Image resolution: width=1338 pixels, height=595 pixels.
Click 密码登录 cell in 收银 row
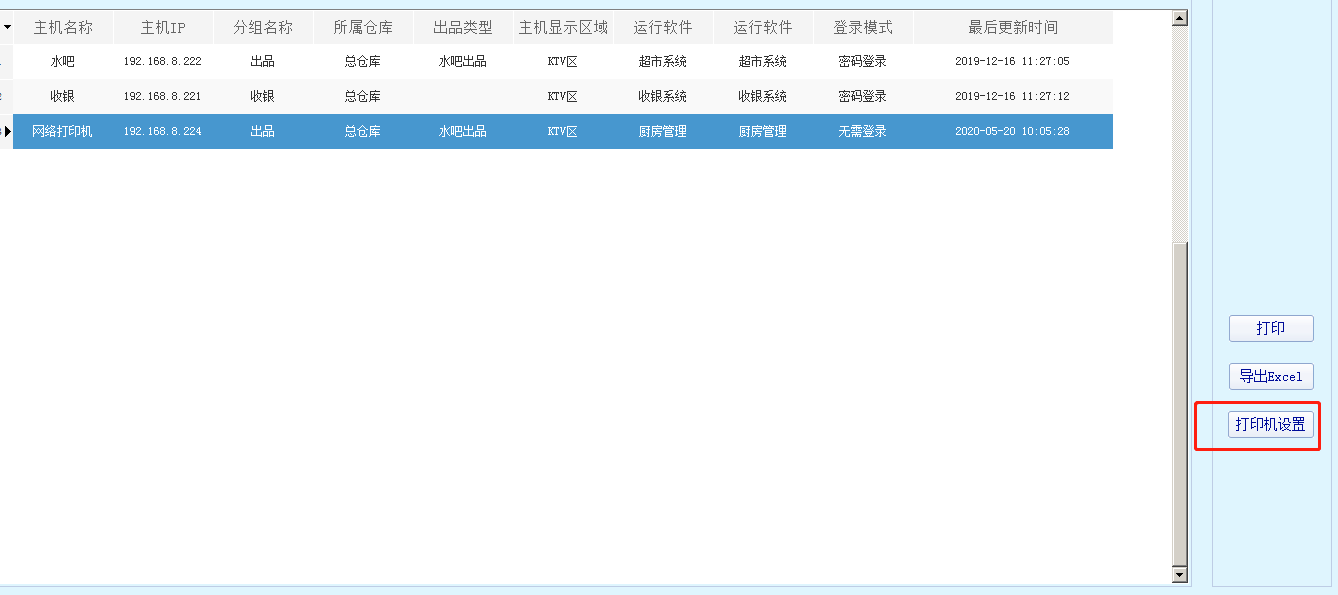click(x=863, y=96)
